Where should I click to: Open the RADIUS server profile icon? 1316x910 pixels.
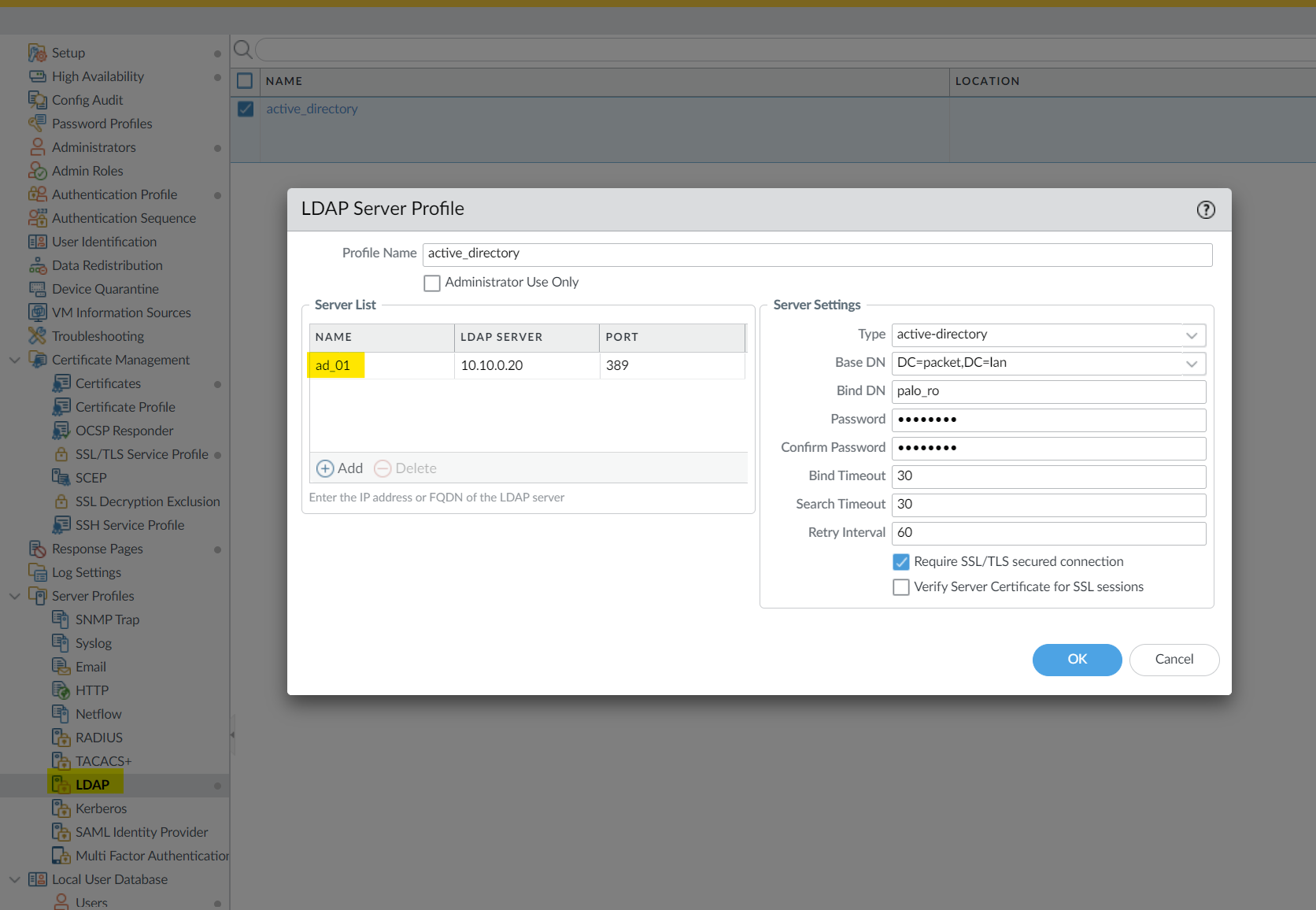point(61,737)
